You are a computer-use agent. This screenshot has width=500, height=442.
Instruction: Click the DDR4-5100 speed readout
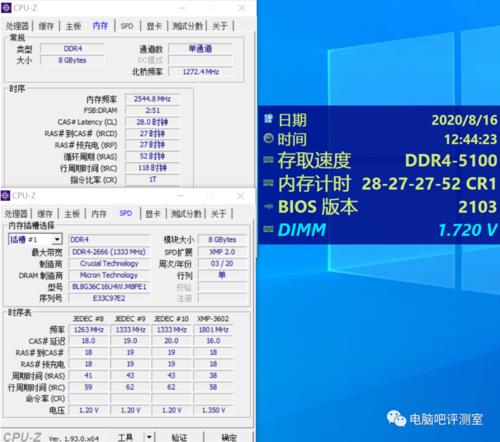coord(451,160)
